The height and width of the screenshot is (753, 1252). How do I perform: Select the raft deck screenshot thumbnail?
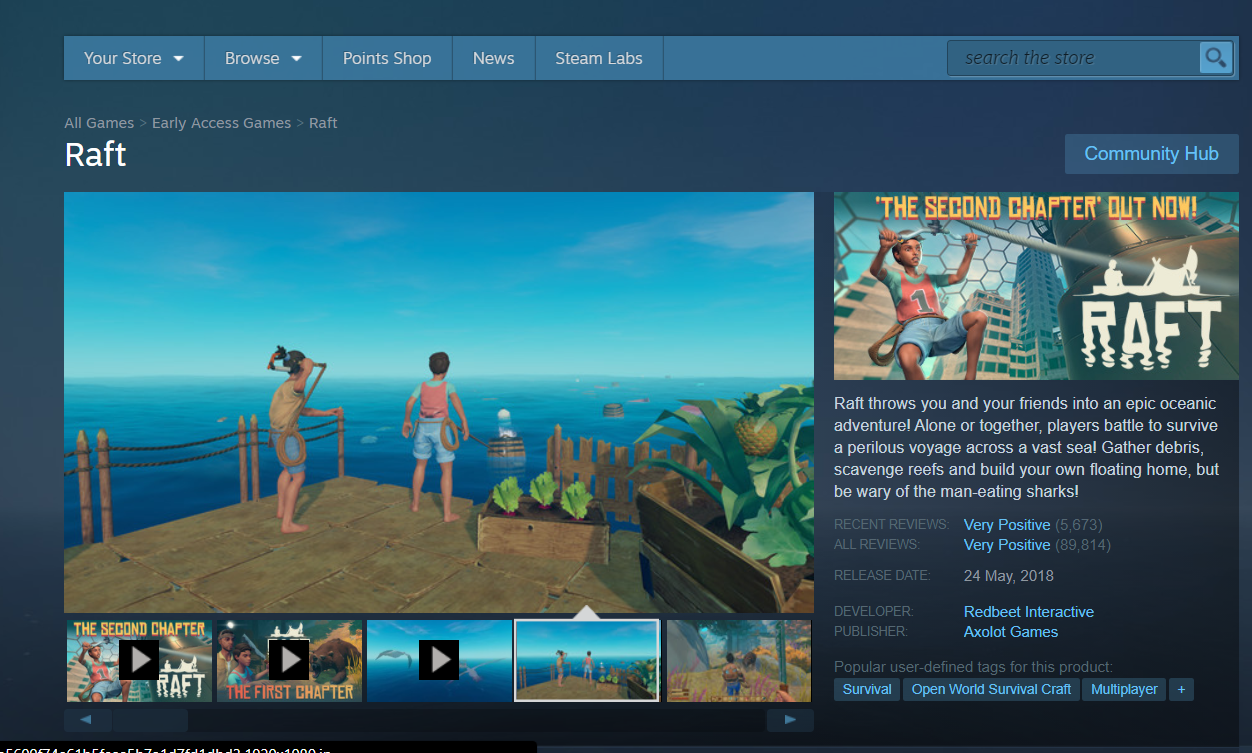587,660
